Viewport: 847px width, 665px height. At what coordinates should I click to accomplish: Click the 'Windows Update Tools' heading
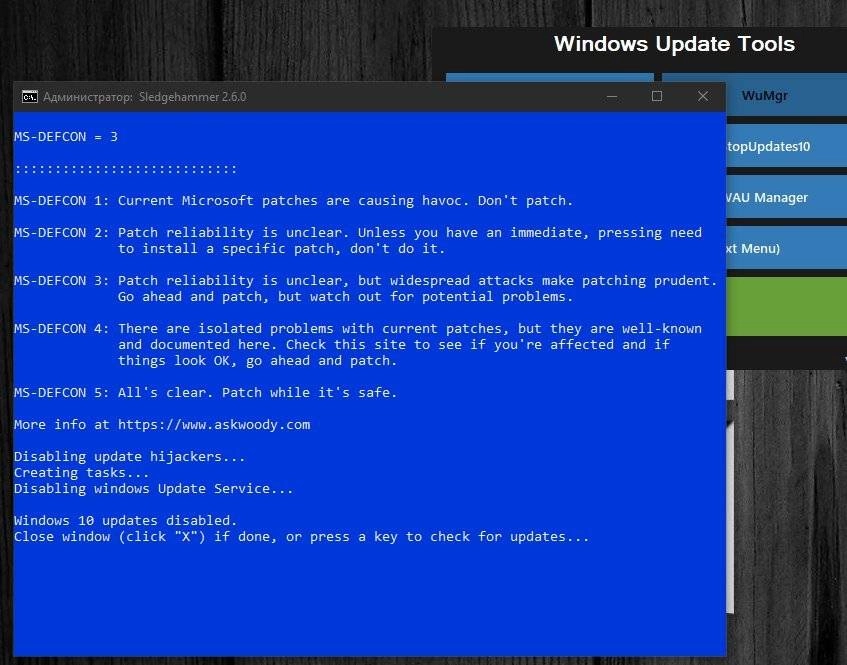674,44
